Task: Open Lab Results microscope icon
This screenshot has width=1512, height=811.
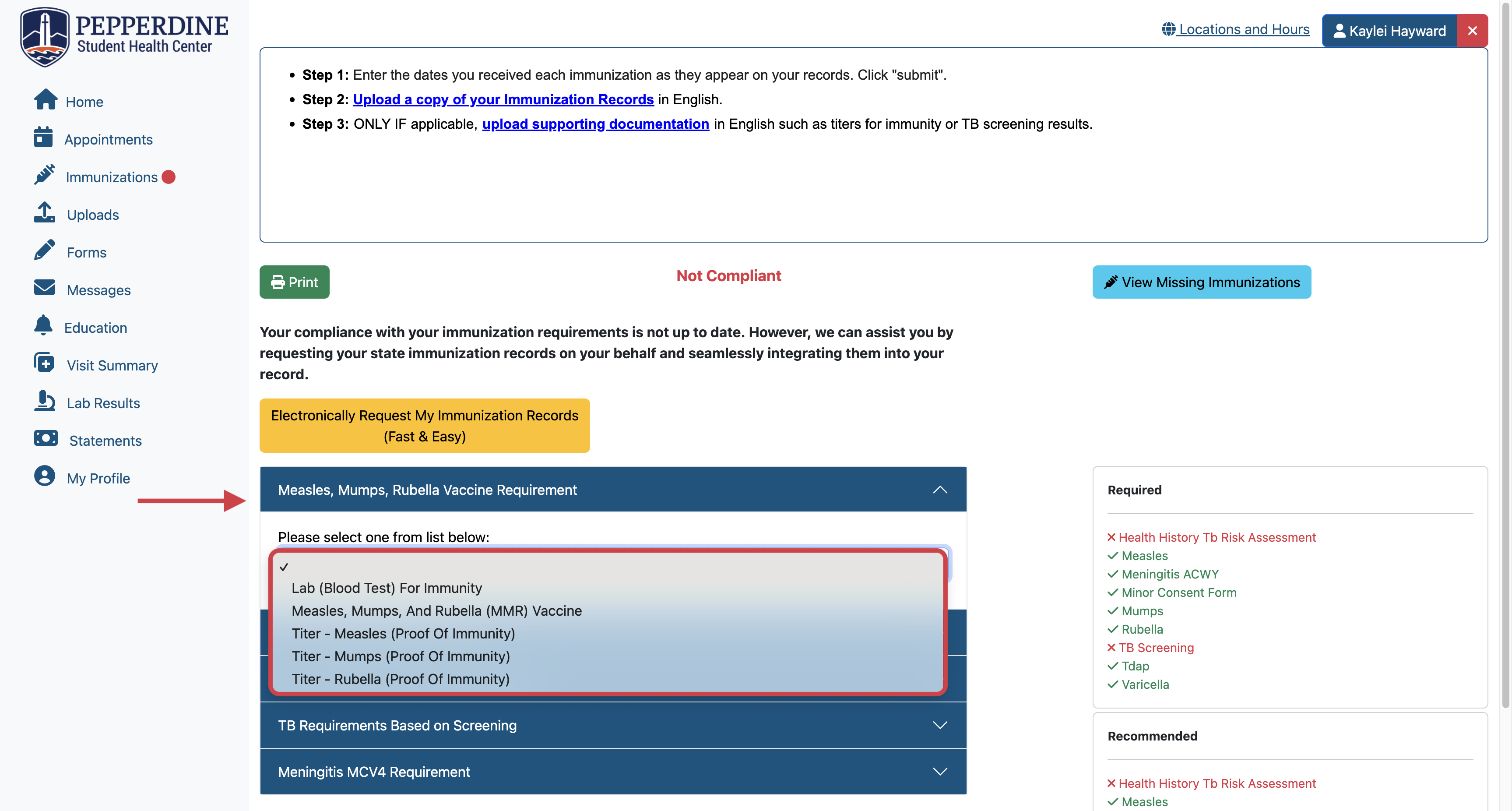Action: (45, 402)
